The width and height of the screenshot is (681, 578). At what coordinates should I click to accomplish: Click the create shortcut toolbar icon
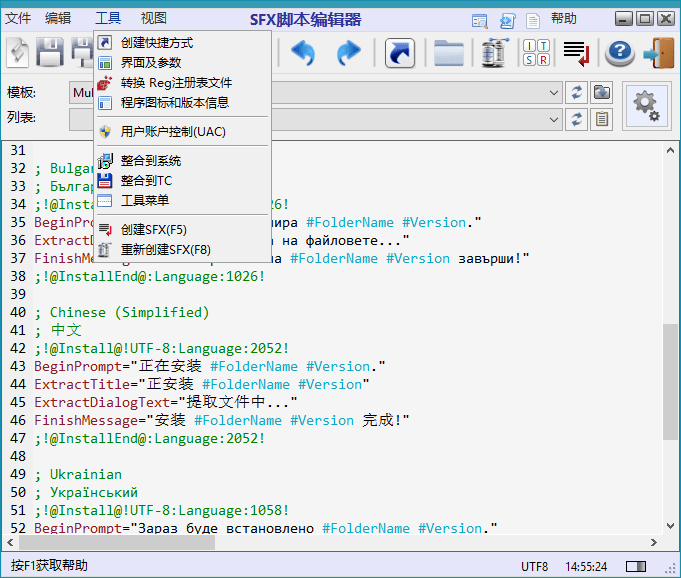[x=399, y=53]
